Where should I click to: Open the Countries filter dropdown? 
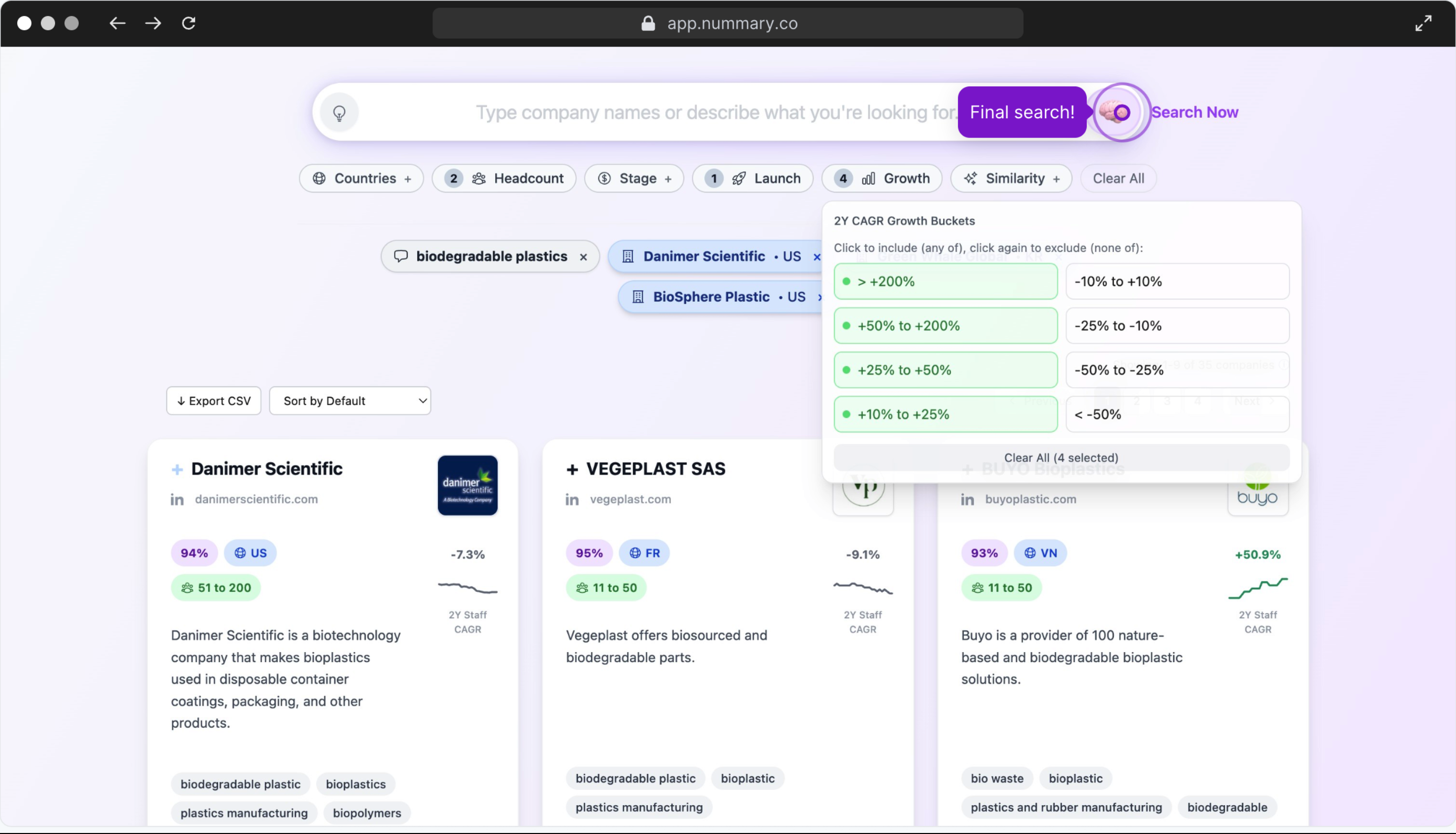click(x=361, y=178)
